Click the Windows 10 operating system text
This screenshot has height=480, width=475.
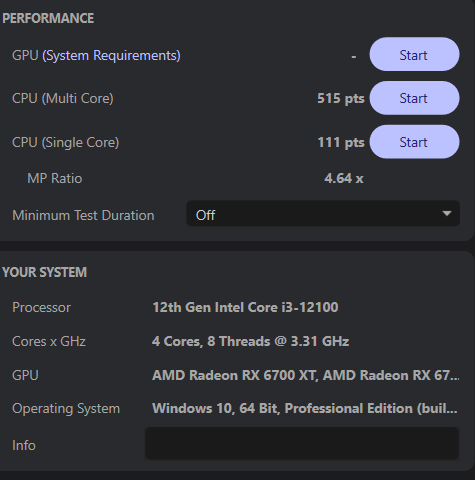pyautogui.click(x=305, y=409)
